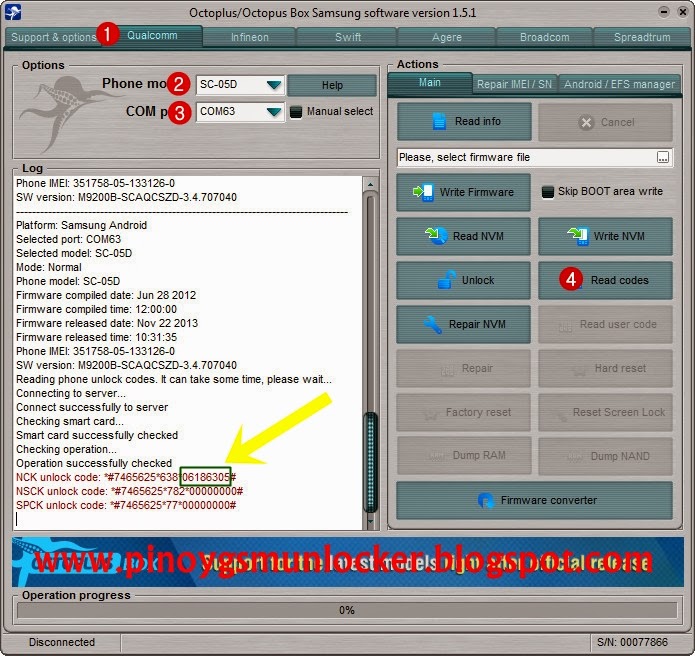This screenshot has width=695, height=656.
Task: Open the Spreadtrum tab
Action: pos(642,37)
